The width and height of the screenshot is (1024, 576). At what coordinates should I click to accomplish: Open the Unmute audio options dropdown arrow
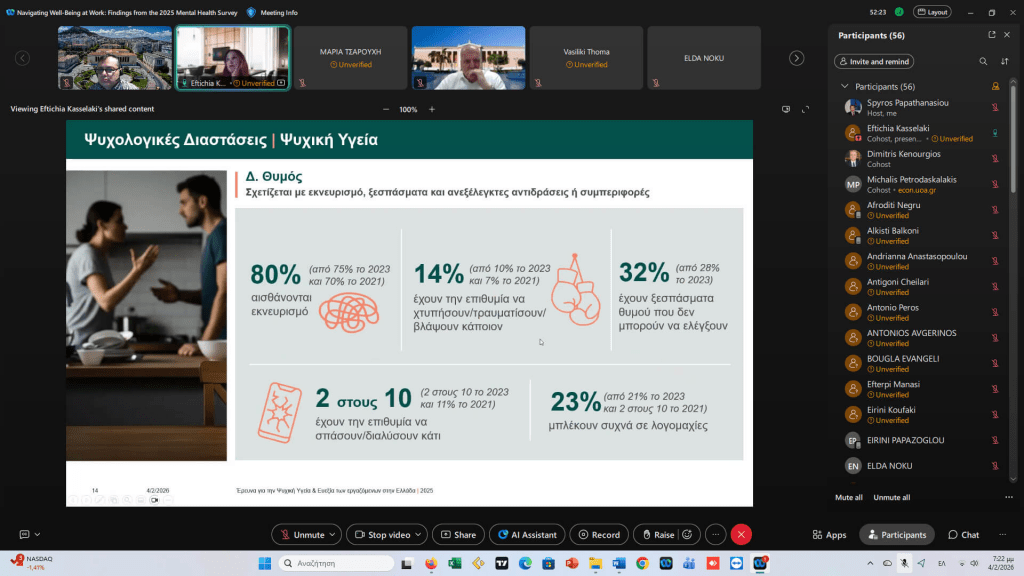pyautogui.click(x=333, y=535)
